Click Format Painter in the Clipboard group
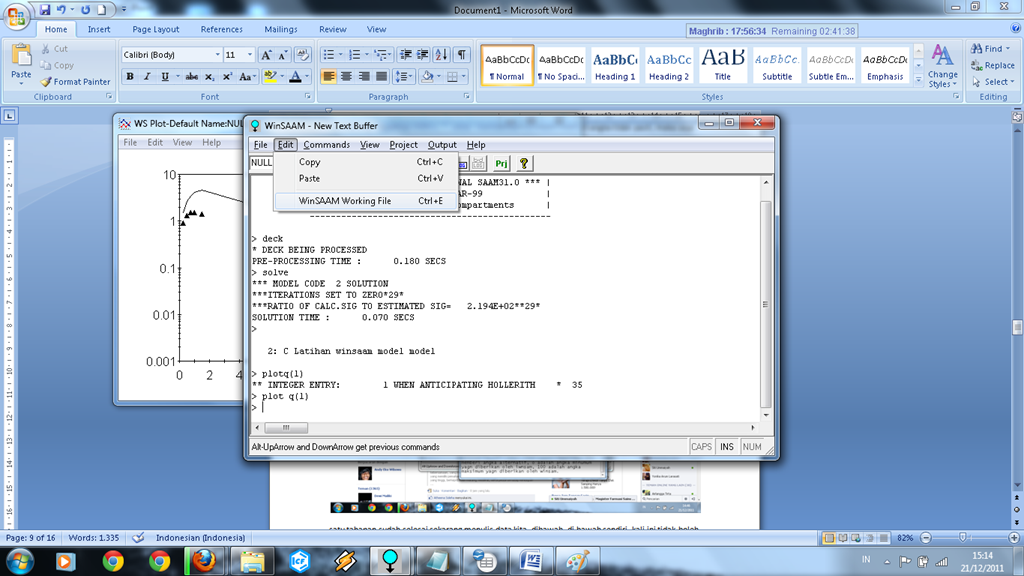This screenshot has height=576, width=1024. click(75, 82)
